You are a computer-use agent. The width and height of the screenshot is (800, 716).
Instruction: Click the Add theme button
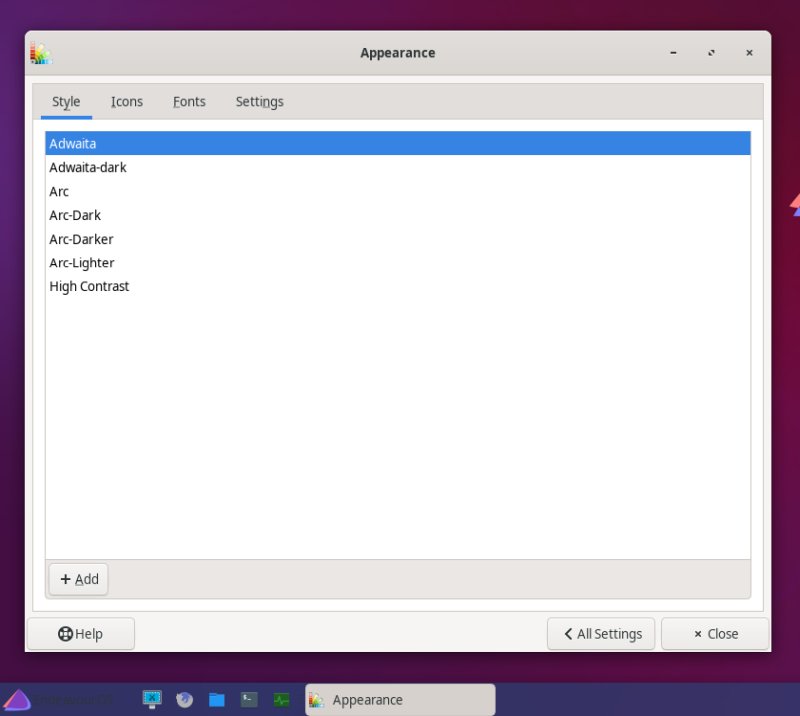click(x=79, y=579)
